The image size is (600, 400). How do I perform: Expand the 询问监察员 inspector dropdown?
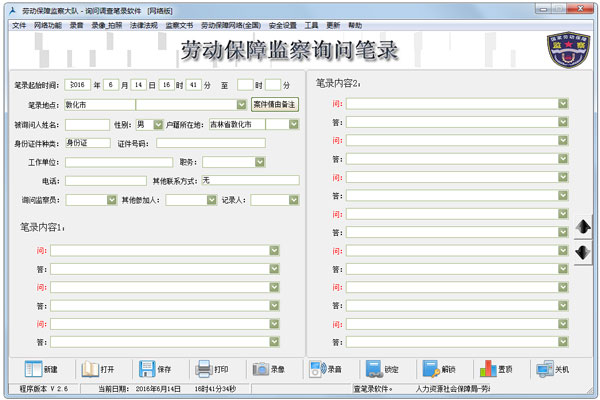pyautogui.click(x=111, y=200)
